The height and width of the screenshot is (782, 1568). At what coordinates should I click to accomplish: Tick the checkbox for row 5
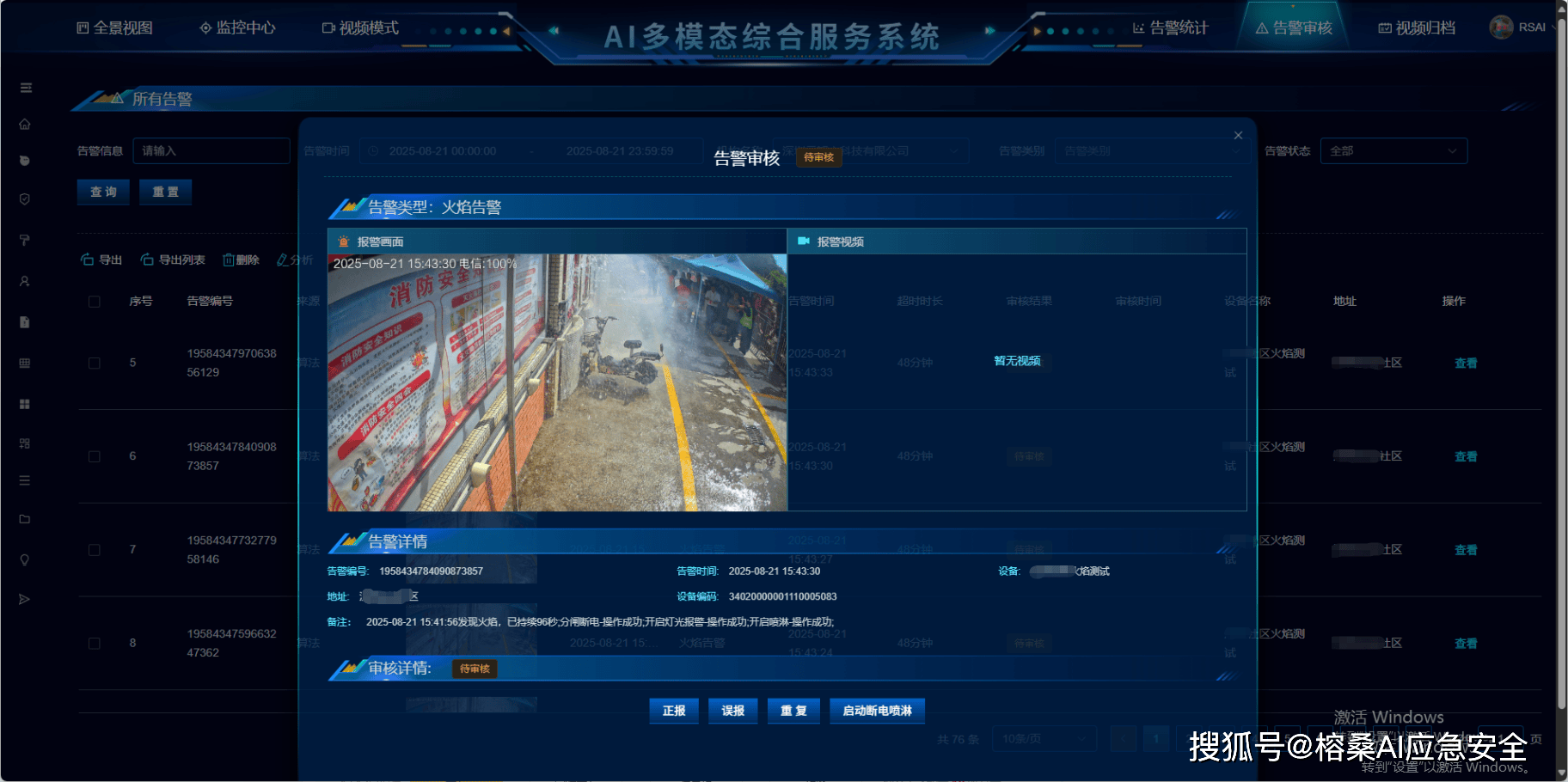coord(95,363)
